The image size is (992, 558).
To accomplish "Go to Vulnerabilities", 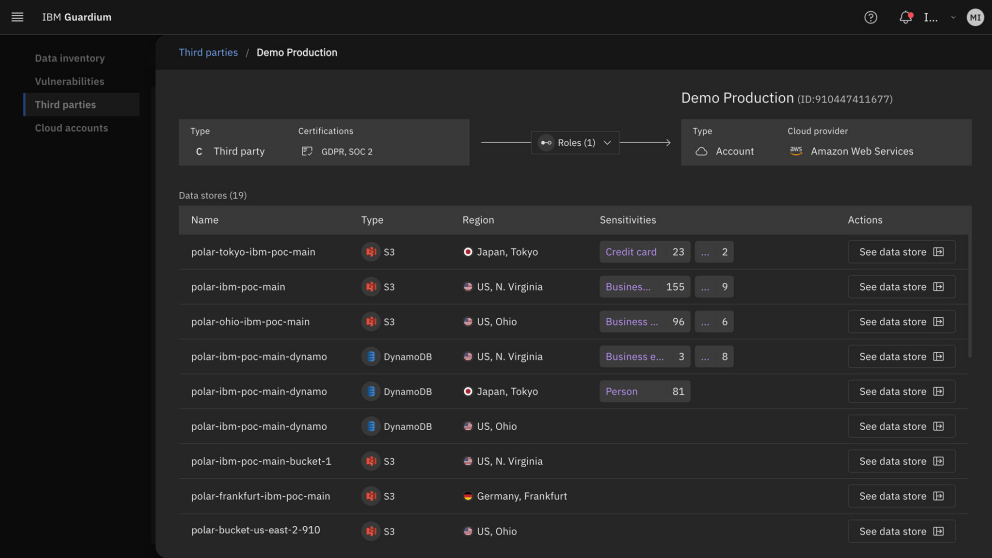I will 70,82.
